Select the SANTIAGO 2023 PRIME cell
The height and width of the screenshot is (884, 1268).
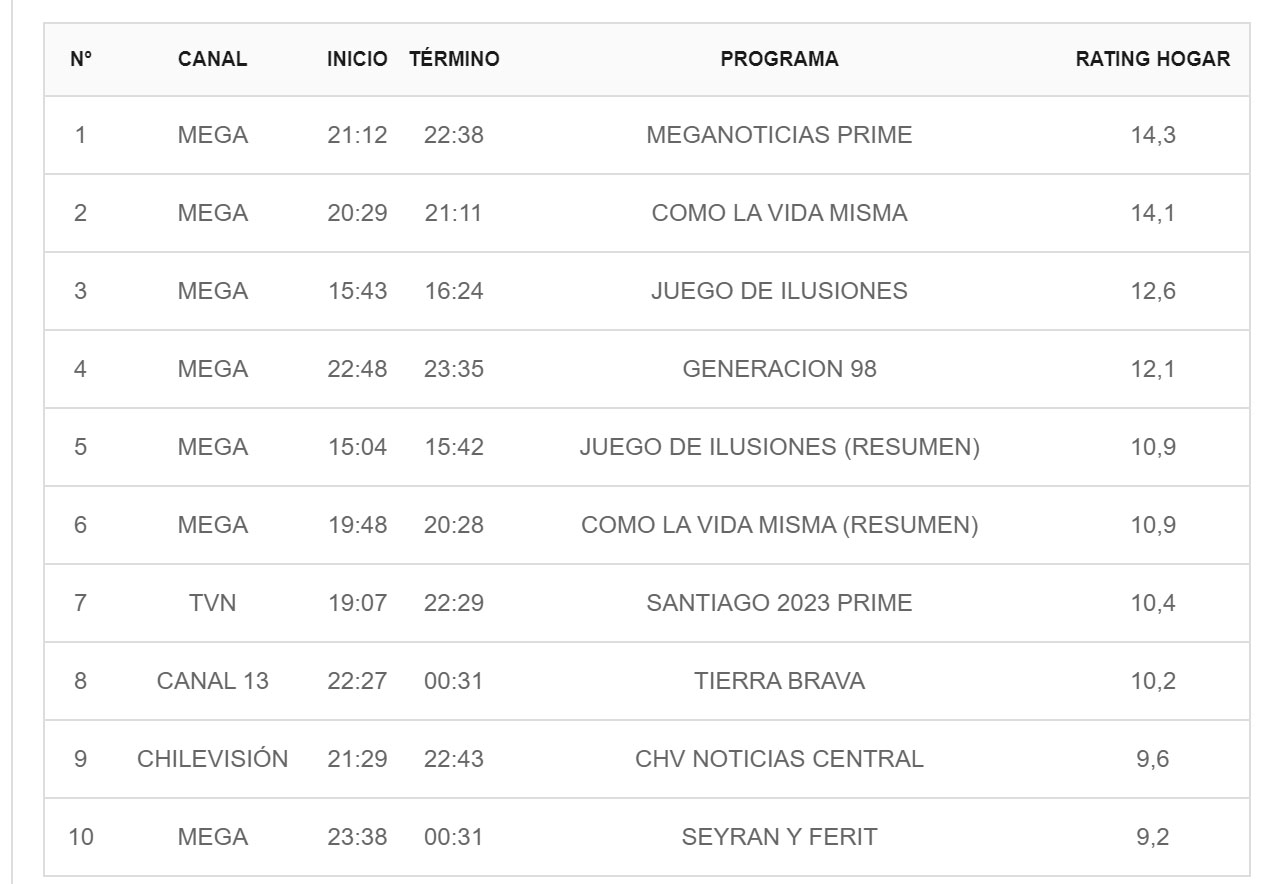click(x=779, y=603)
